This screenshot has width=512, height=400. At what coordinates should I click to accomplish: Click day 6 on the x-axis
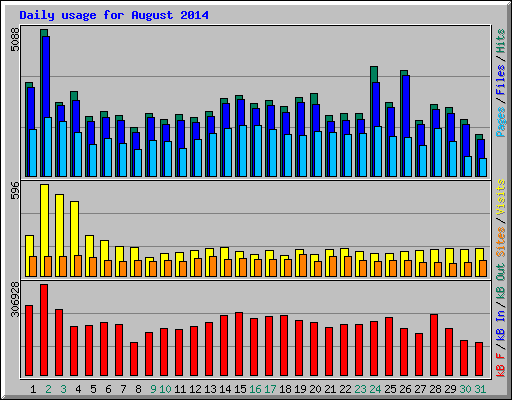[x=108, y=389]
